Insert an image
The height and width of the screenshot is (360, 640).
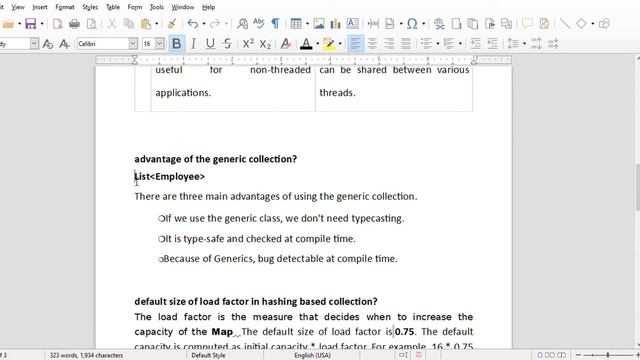[x=319, y=24]
